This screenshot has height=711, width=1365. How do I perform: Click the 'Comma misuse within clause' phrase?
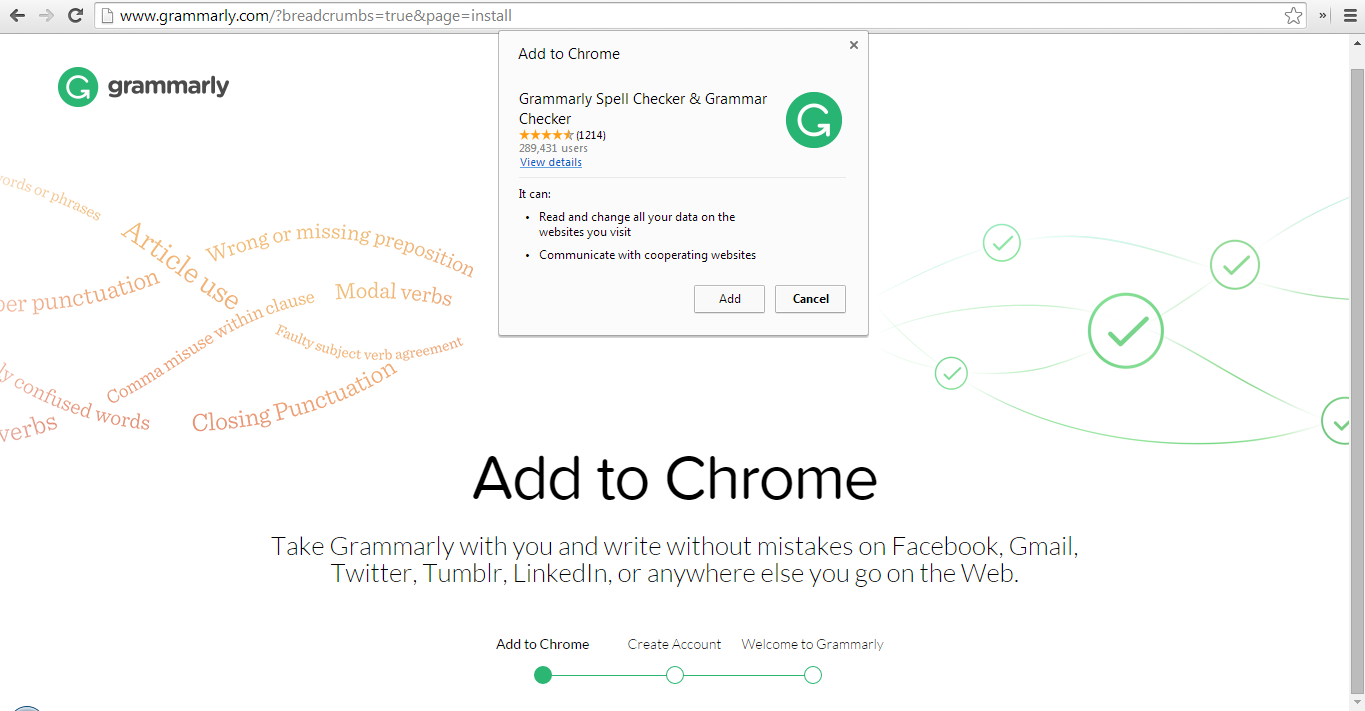211,346
